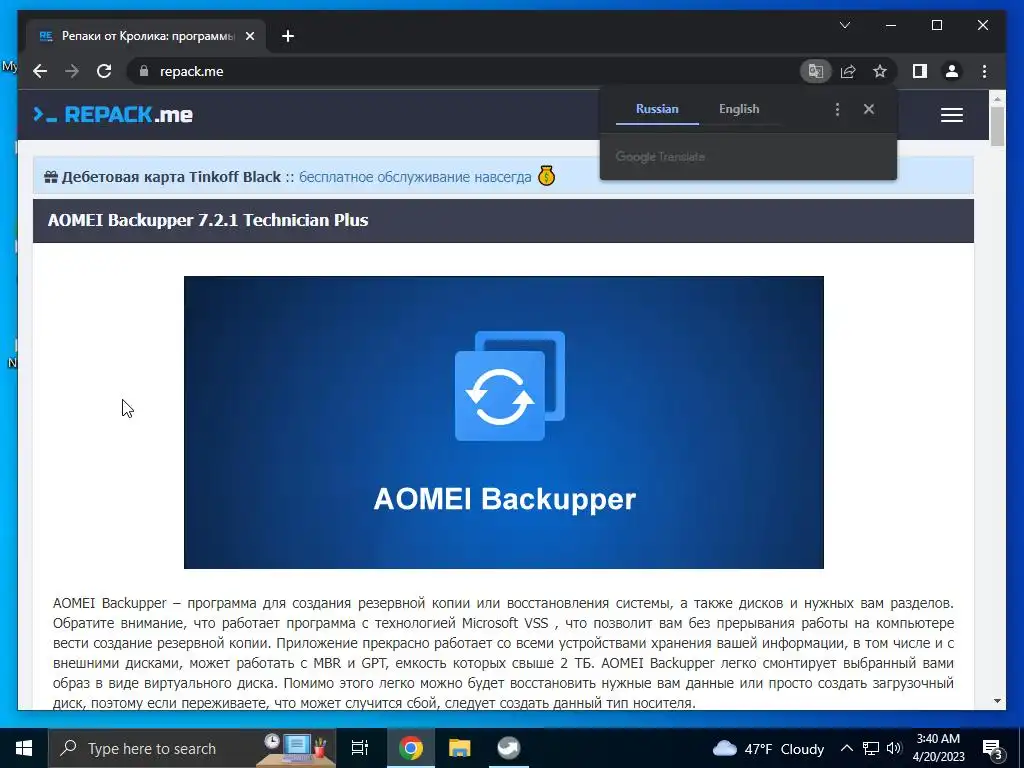
Task: Open the 3:40 AM clock and calendar
Action: (938, 748)
